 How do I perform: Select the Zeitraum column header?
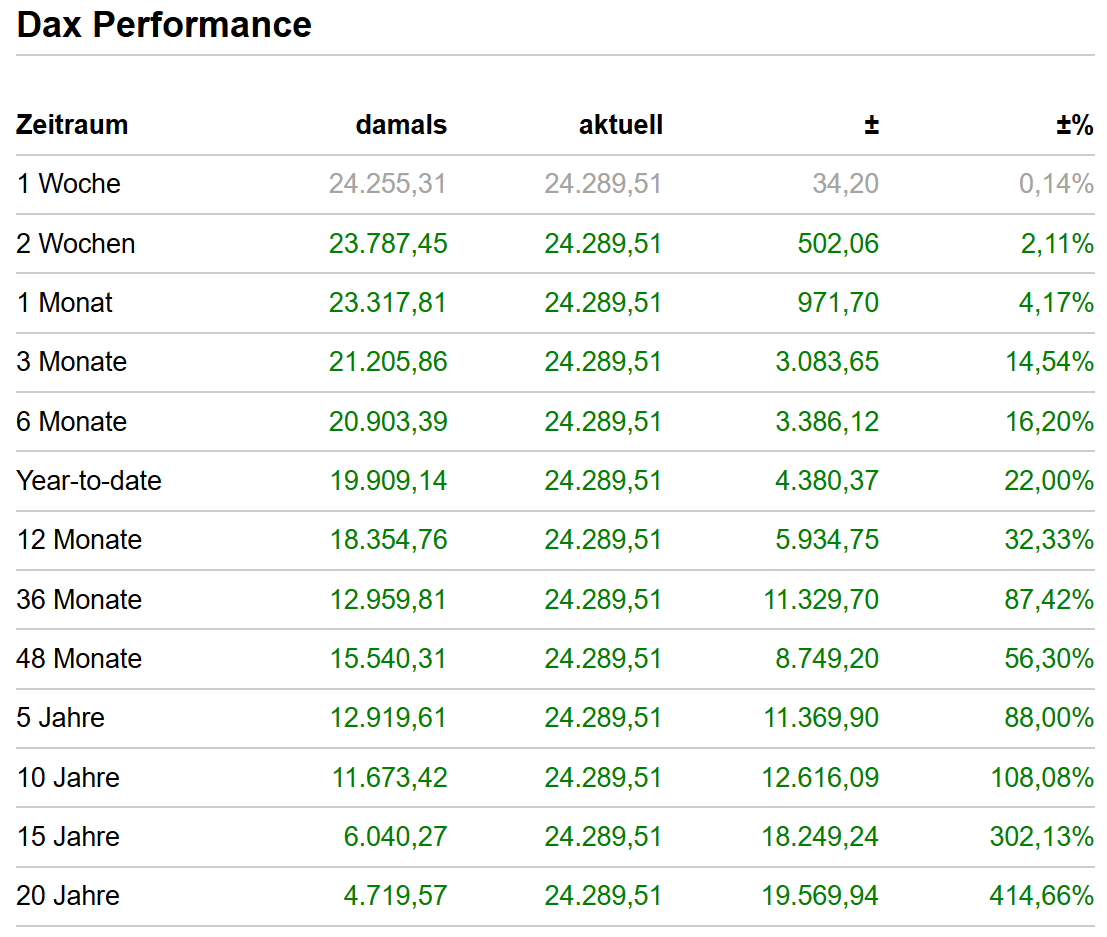point(72,124)
